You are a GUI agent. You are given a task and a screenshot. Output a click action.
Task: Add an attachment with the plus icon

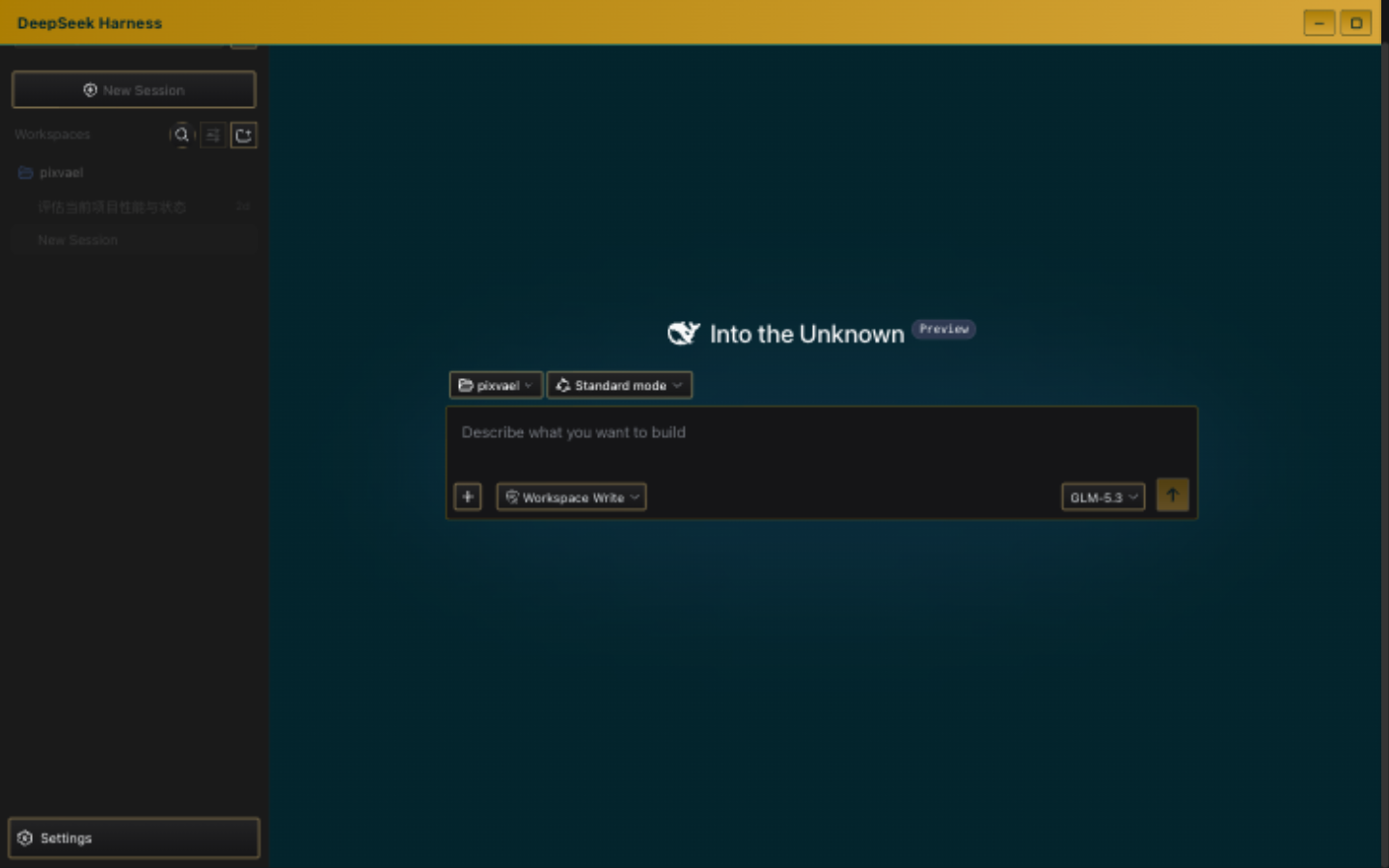468,497
